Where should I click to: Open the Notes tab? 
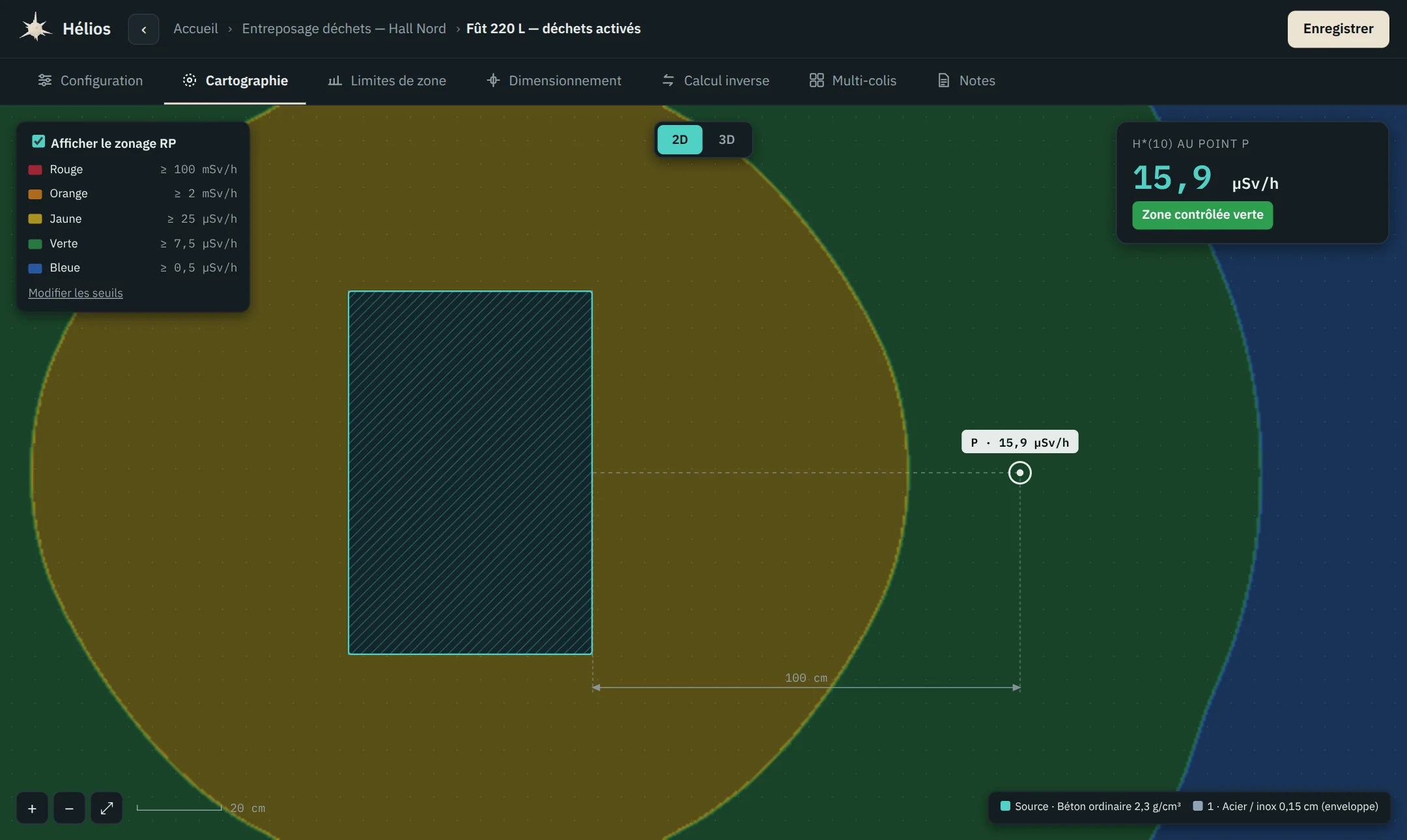966,81
